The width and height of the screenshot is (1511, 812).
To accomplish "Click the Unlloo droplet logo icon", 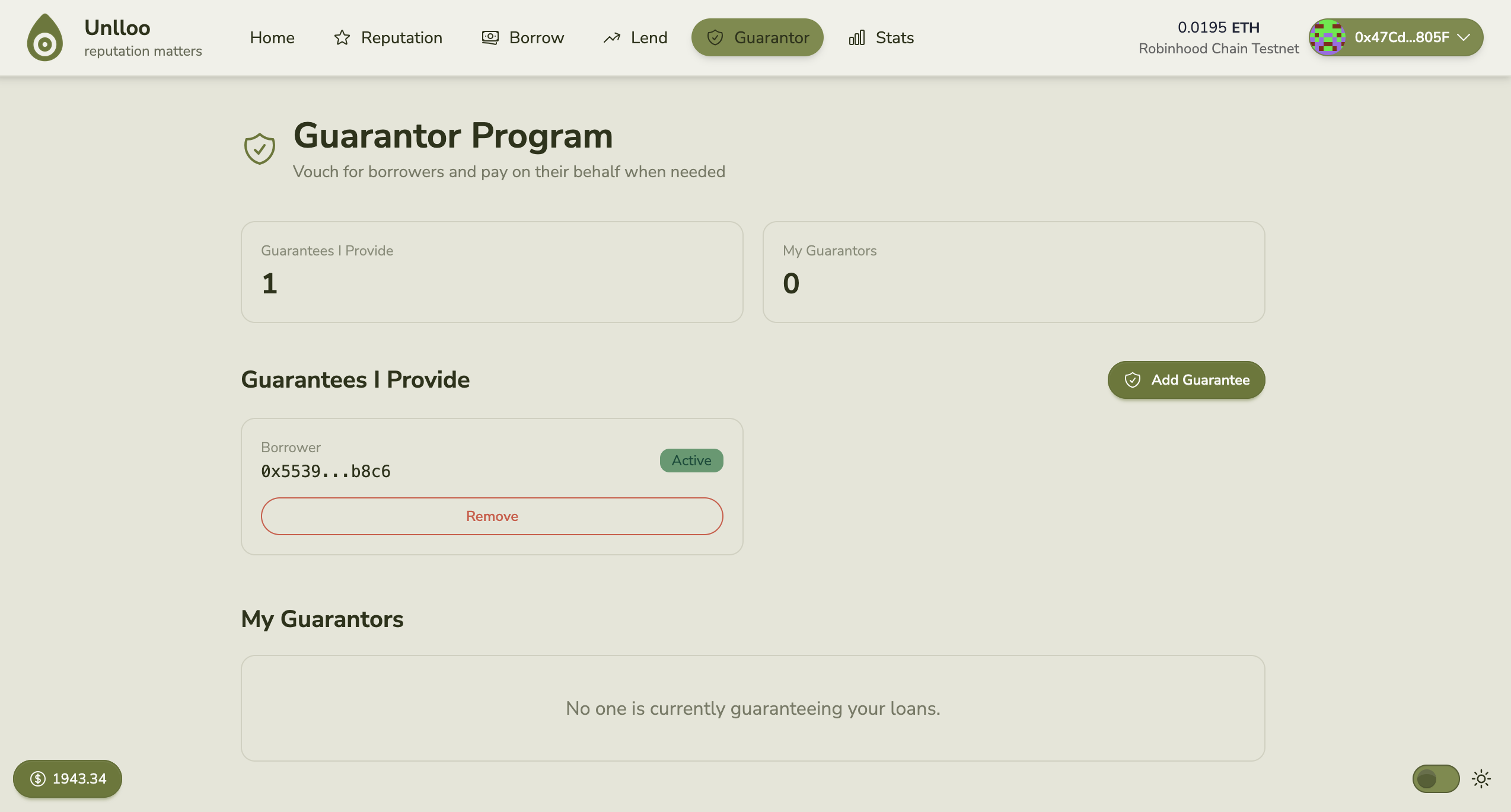I will coord(45,38).
